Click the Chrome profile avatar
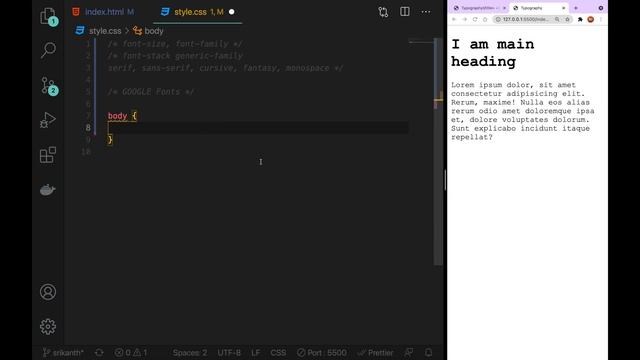640x360 pixels. click(x=591, y=19)
